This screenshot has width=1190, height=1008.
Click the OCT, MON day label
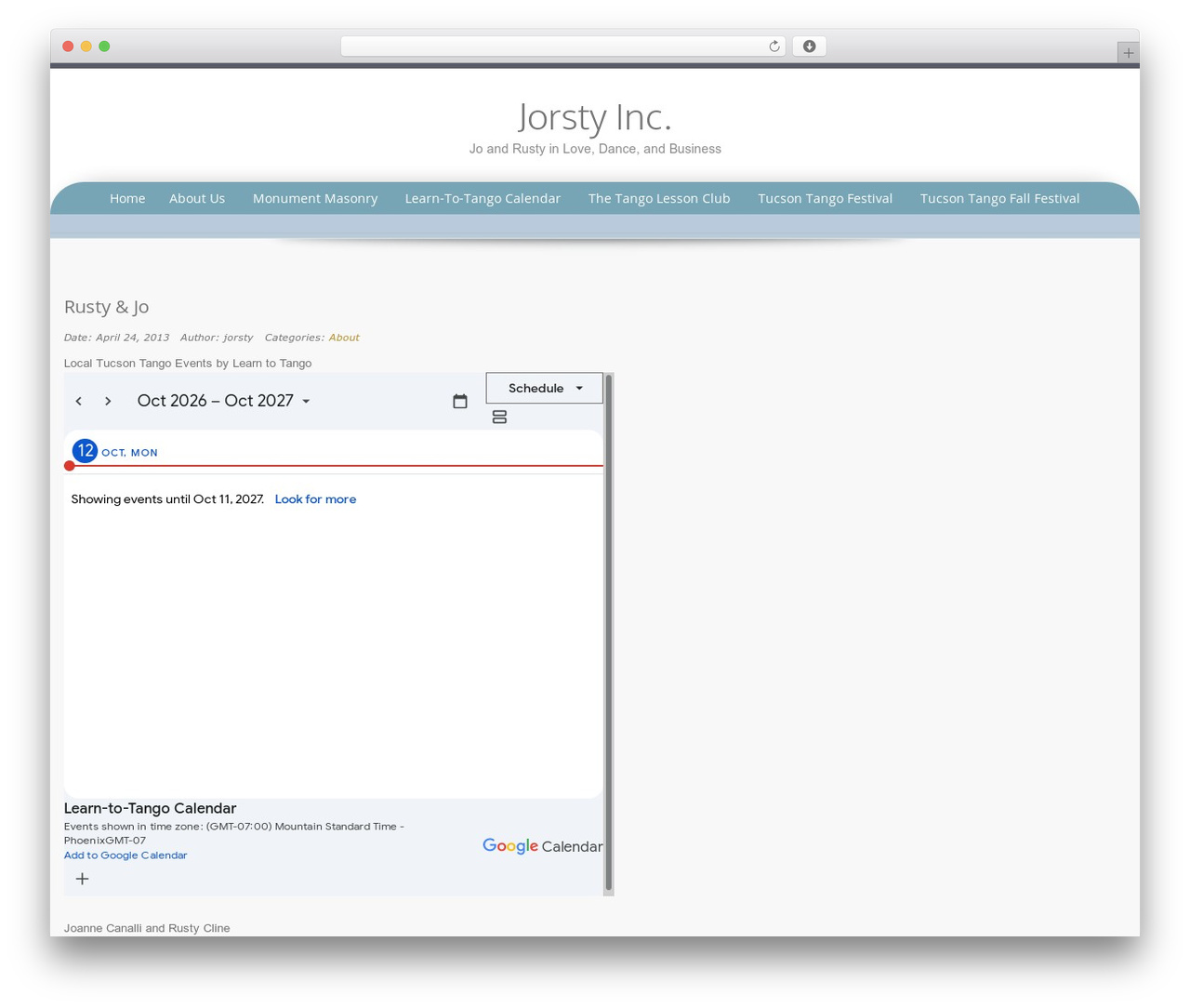point(129,453)
